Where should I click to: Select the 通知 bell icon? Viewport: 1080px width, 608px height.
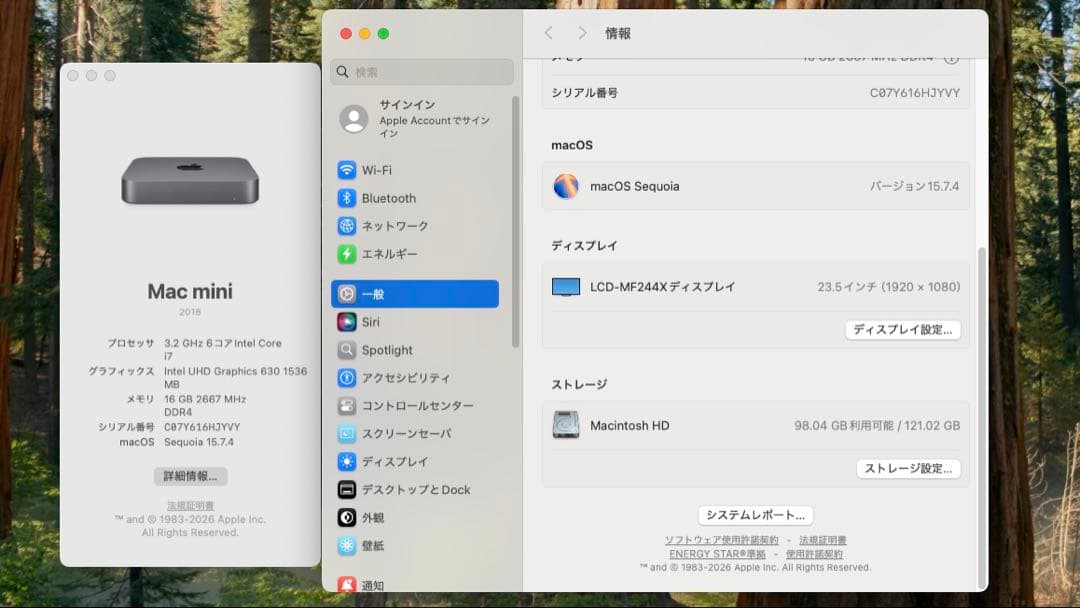point(346,585)
